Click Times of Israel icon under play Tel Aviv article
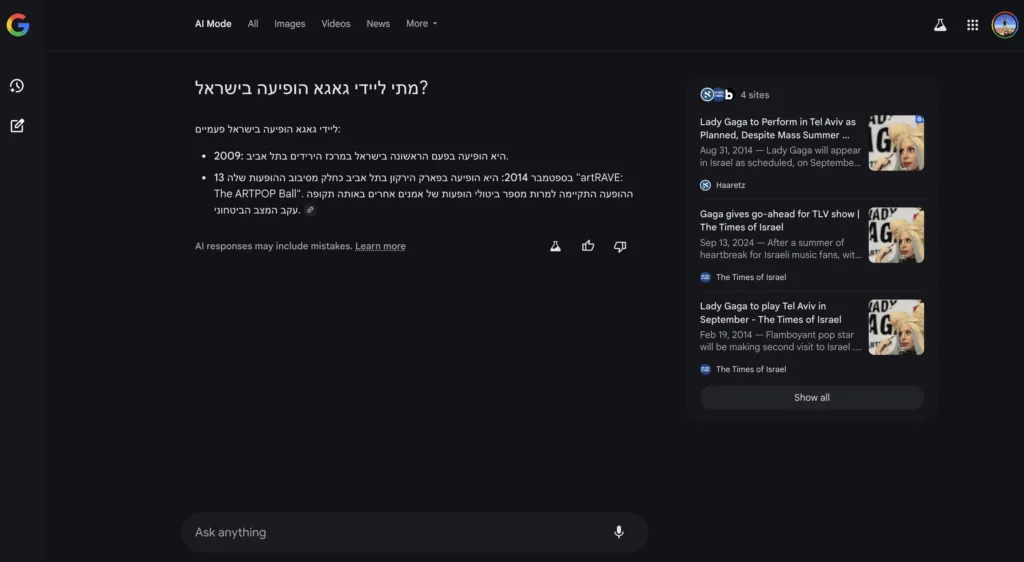This screenshot has width=1024, height=562. pyautogui.click(x=705, y=369)
